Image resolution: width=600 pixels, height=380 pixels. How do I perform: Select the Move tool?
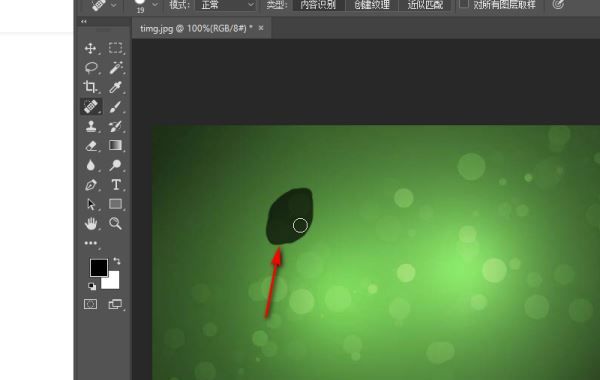pyautogui.click(x=90, y=48)
